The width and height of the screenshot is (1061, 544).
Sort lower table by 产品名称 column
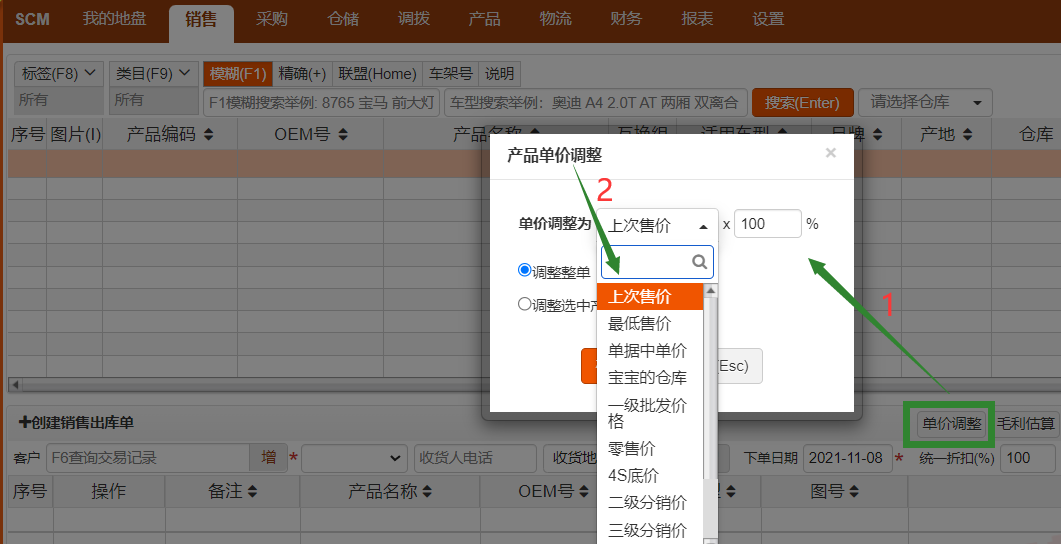426,491
